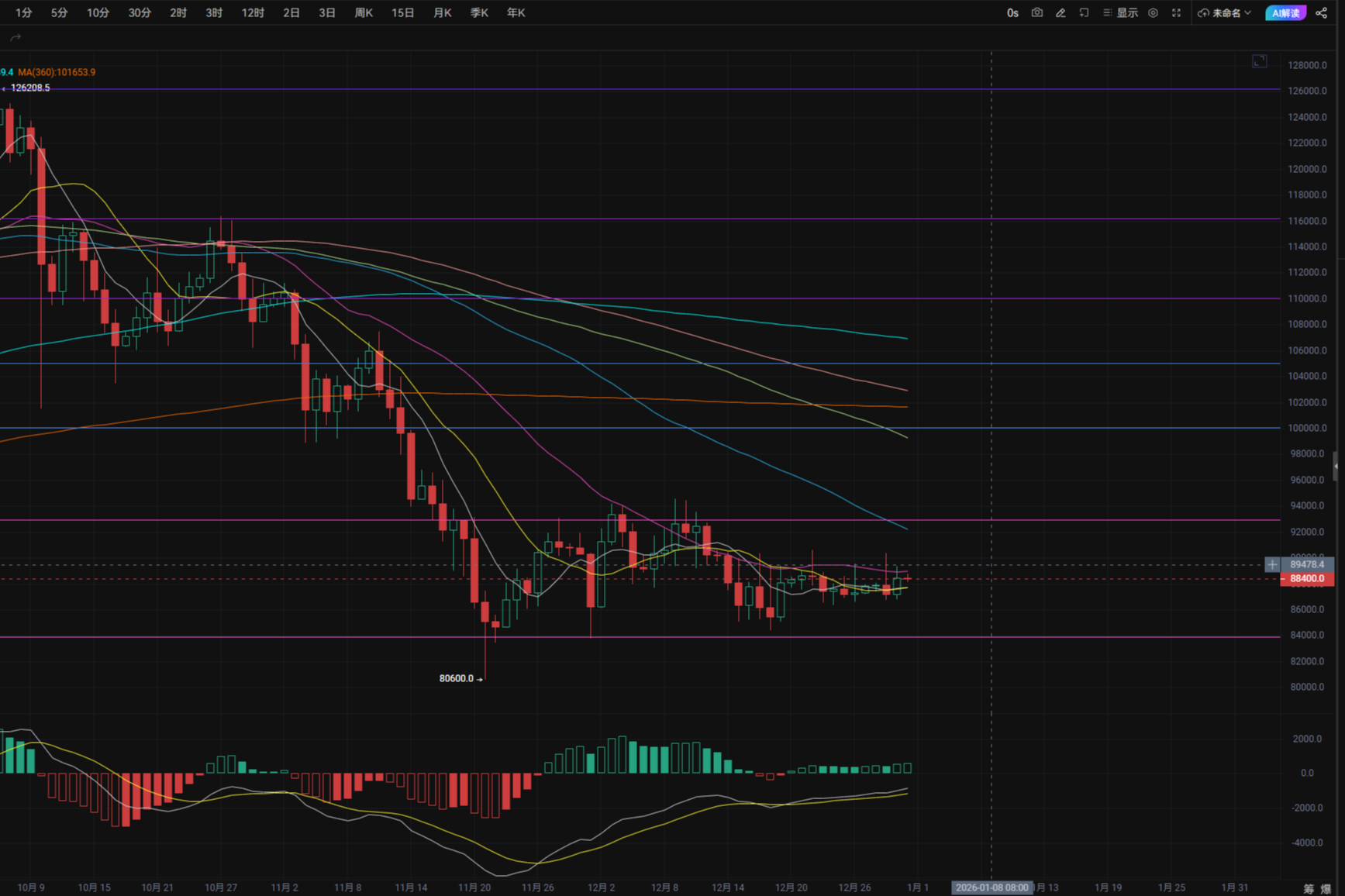Click the 126208.5 price line label

click(30, 88)
